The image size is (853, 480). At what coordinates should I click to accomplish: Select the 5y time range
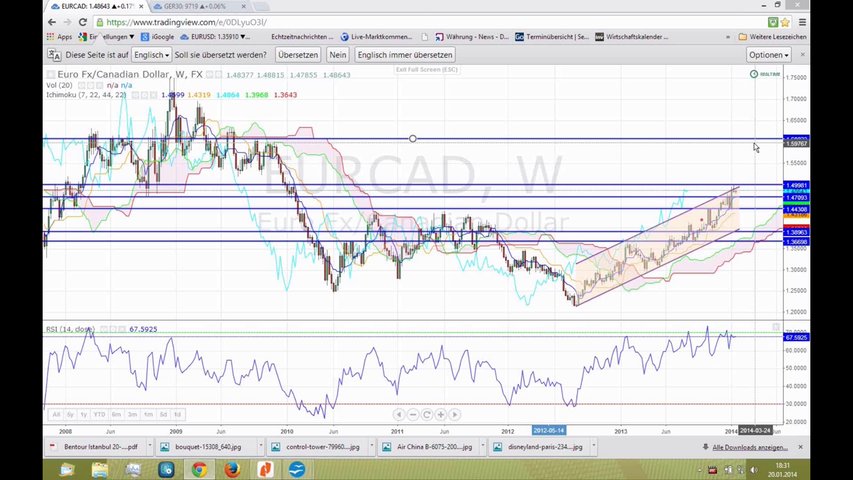[x=70, y=414]
